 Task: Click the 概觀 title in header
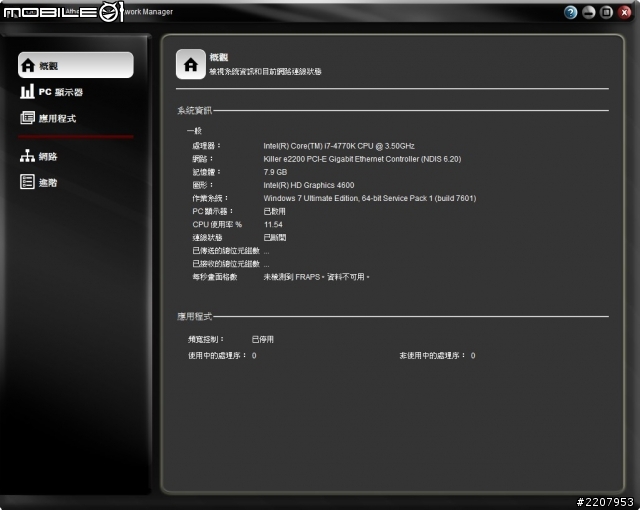point(219,57)
